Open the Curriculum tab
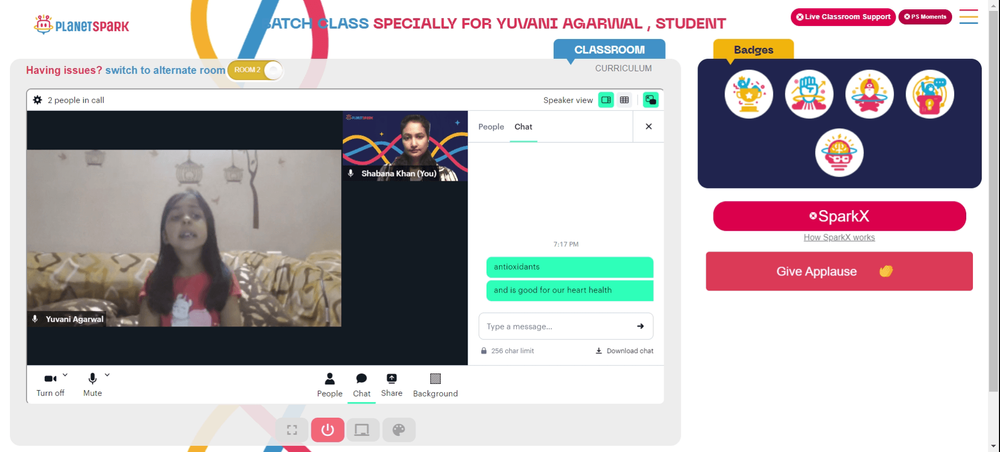Image resolution: width=1000 pixels, height=452 pixels. pyautogui.click(x=624, y=68)
